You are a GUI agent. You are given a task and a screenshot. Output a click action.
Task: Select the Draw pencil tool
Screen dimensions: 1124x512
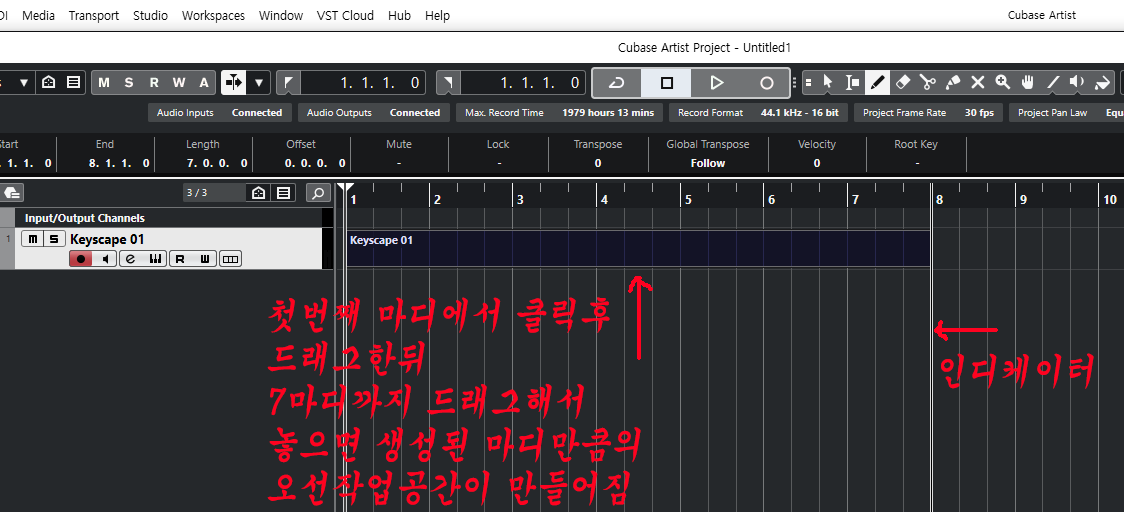877,82
